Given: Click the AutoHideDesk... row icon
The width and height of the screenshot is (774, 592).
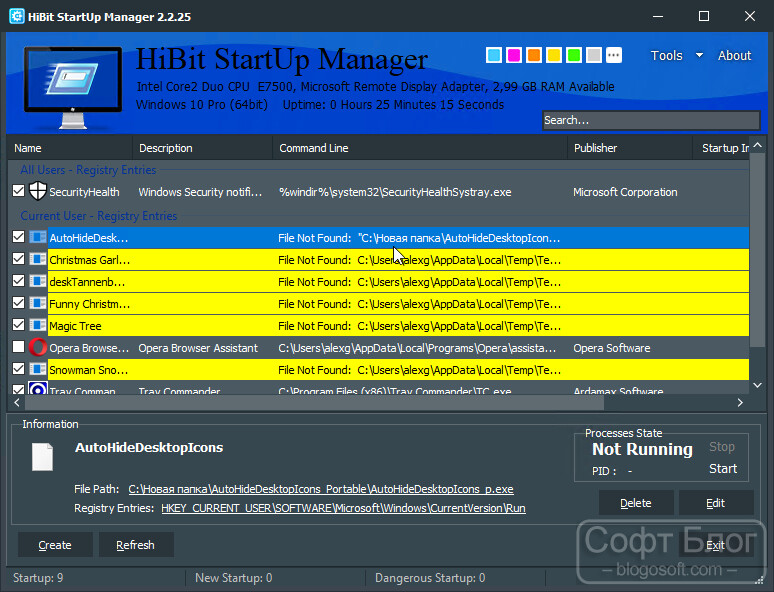Looking at the screenshot, I should coord(38,237).
